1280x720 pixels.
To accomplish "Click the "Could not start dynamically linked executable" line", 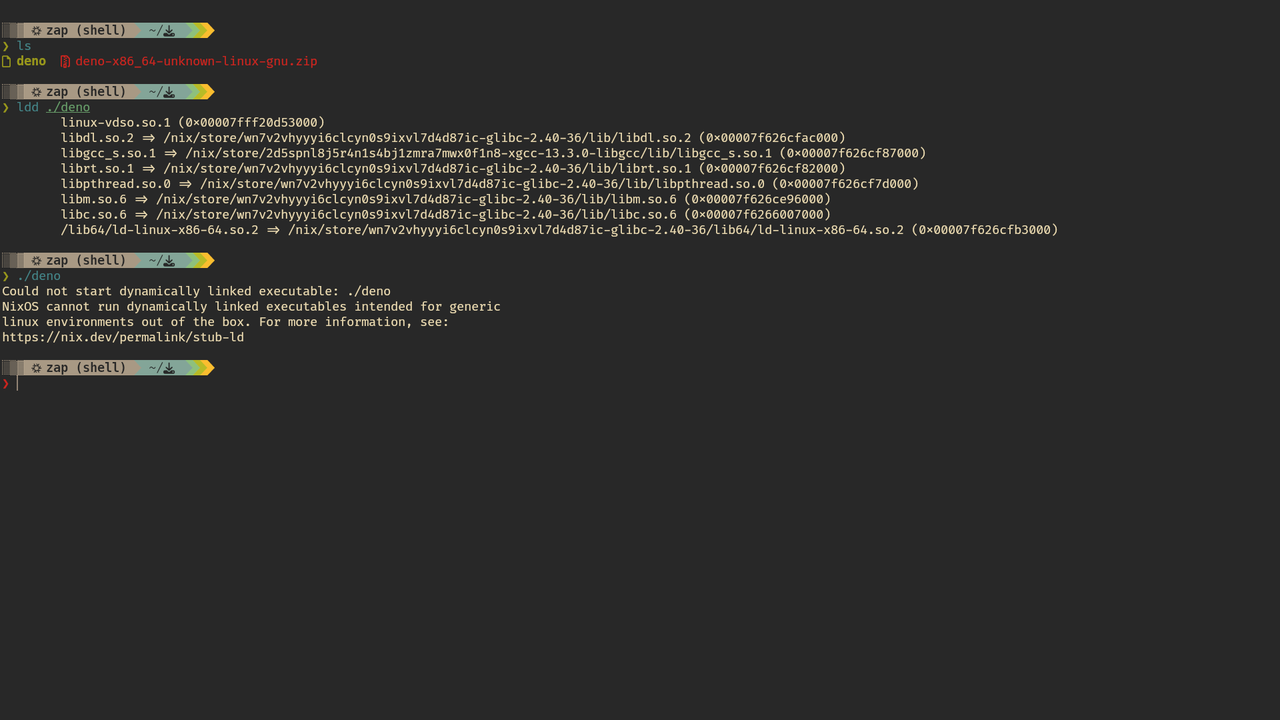I will coord(196,292).
